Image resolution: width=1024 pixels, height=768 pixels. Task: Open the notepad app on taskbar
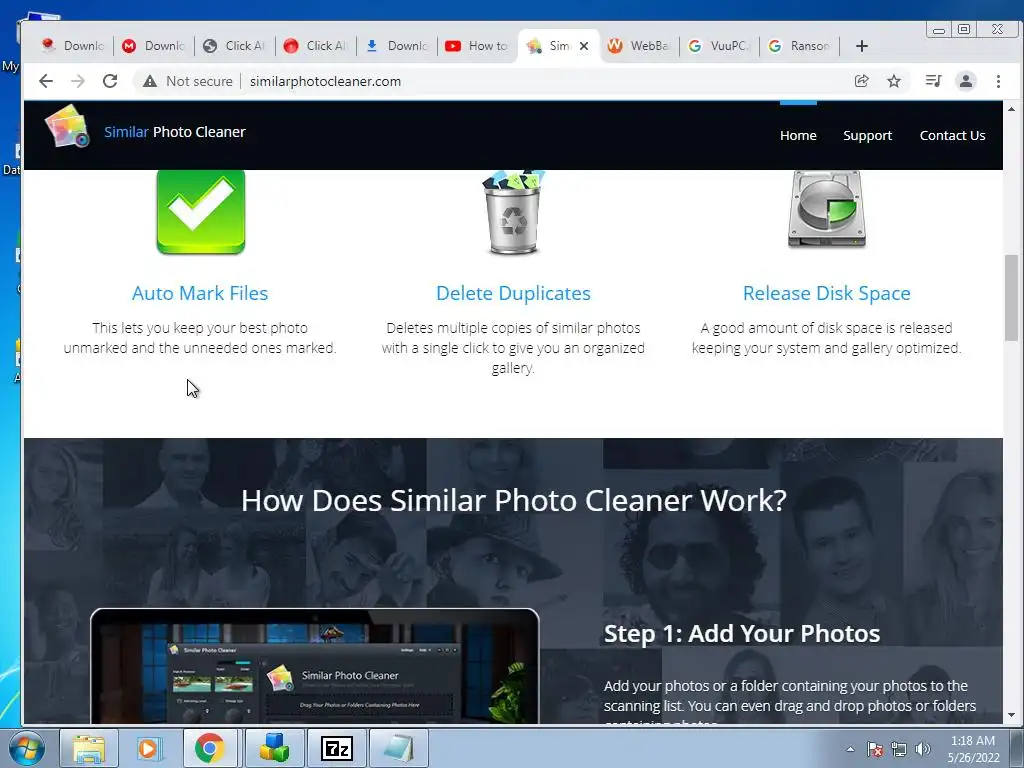398,748
